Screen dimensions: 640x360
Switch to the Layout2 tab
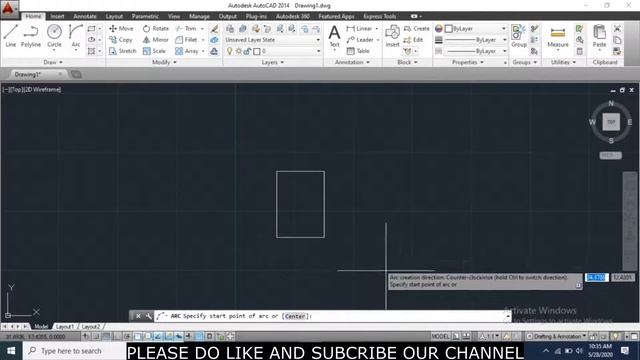click(x=91, y=327)
